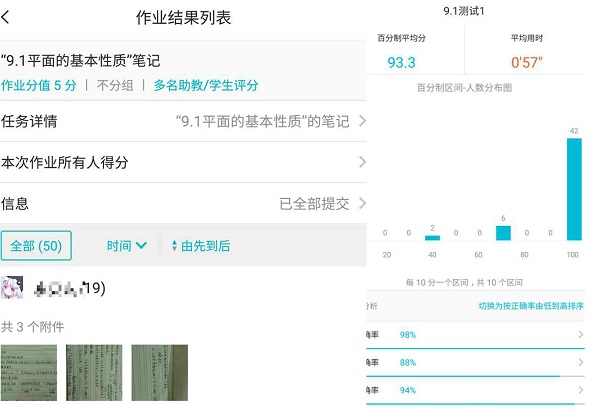Expand 本次作业所有人得分 row
600x409 pixels.
tap(361, 162)
